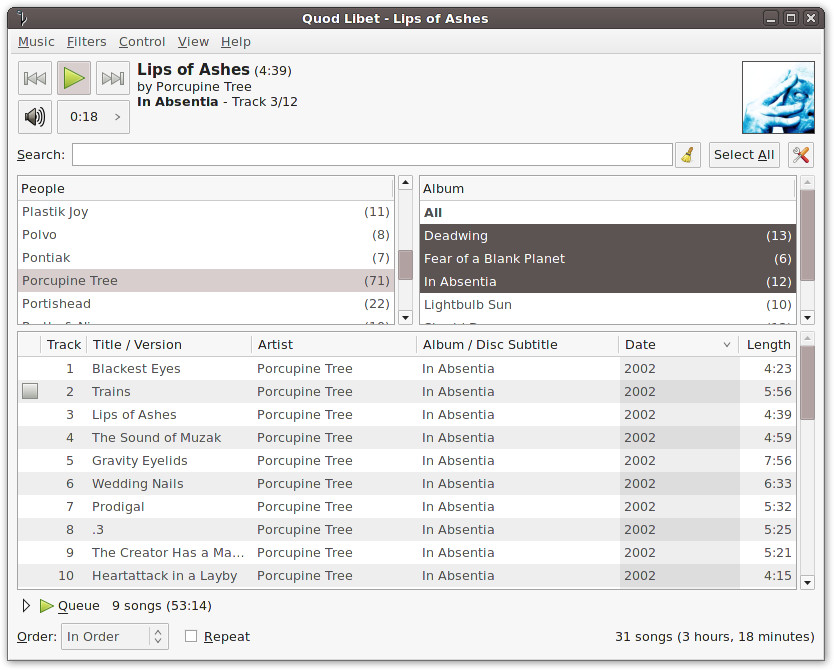834x670 pixels.
Task: Click the 0:18 elapsed time button
Action: (94, 117)
